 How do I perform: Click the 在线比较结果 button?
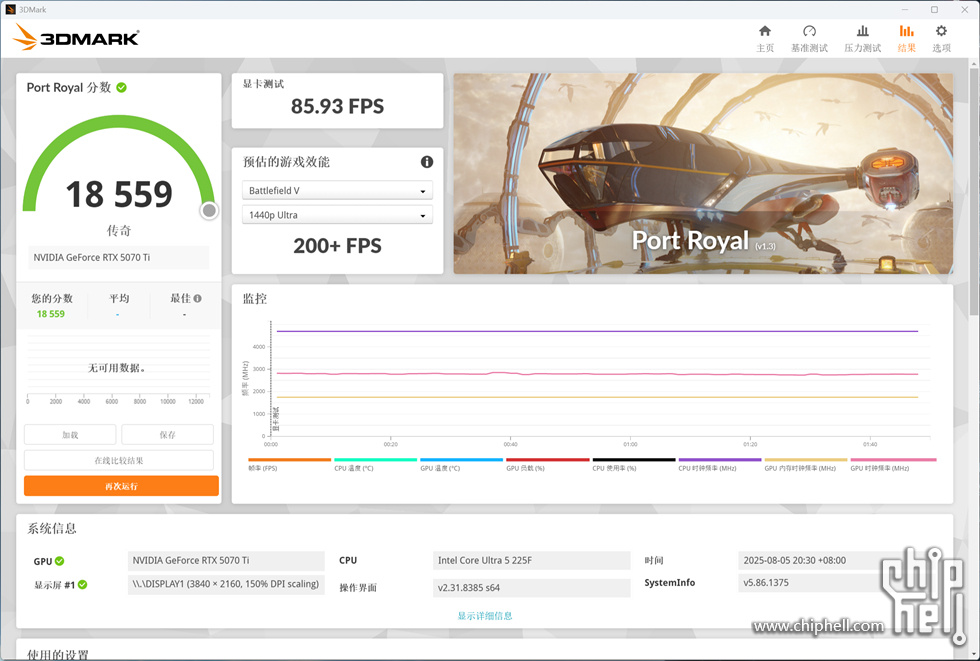119,460
